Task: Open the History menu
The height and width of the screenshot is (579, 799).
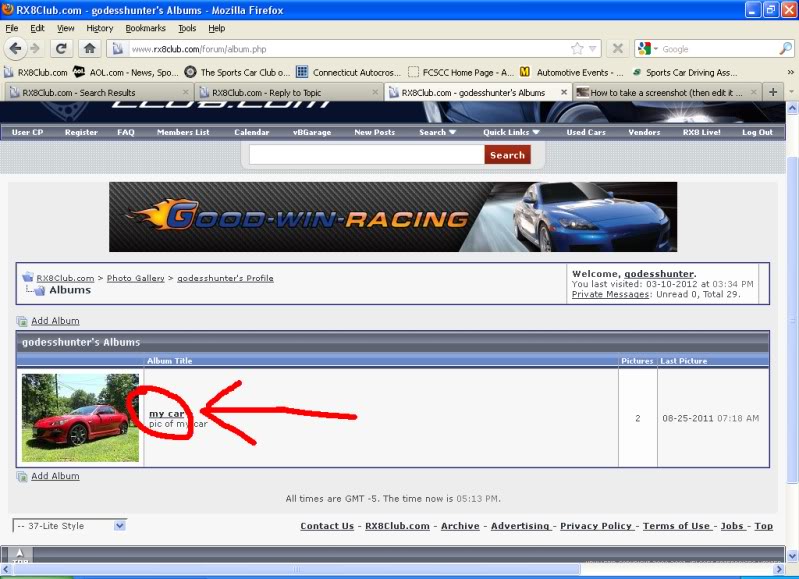Action: (x=99, y=28)
